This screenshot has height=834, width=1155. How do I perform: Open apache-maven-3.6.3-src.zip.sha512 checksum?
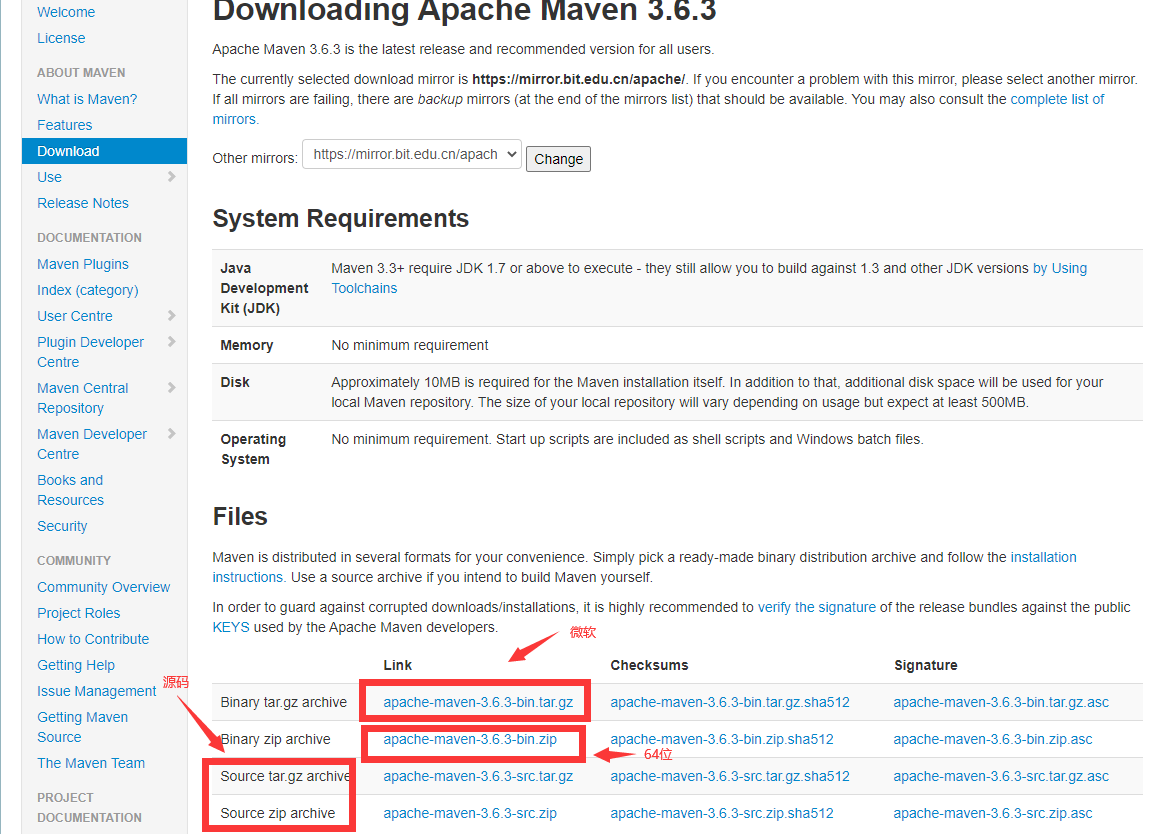[x=722, y=813]
